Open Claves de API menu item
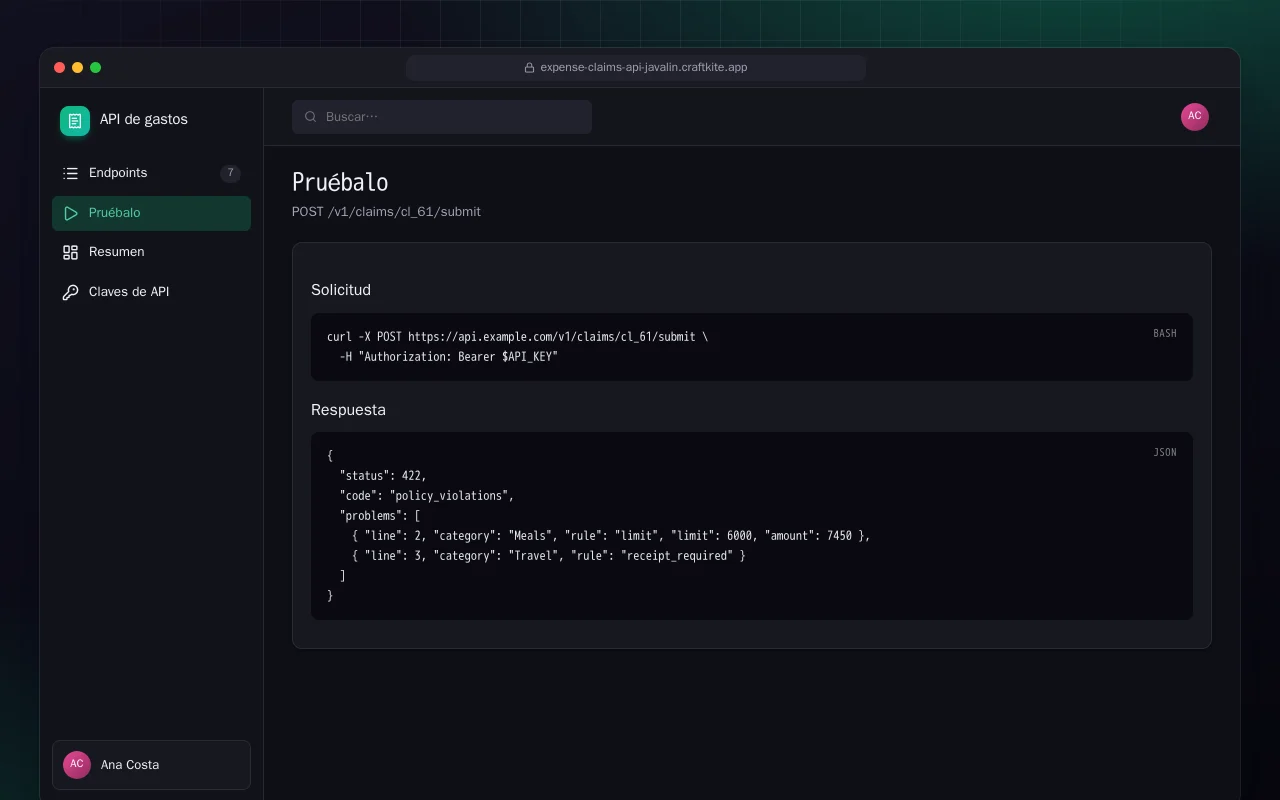Viewport: 1280px width, 800px height. (x=151, y=292)
